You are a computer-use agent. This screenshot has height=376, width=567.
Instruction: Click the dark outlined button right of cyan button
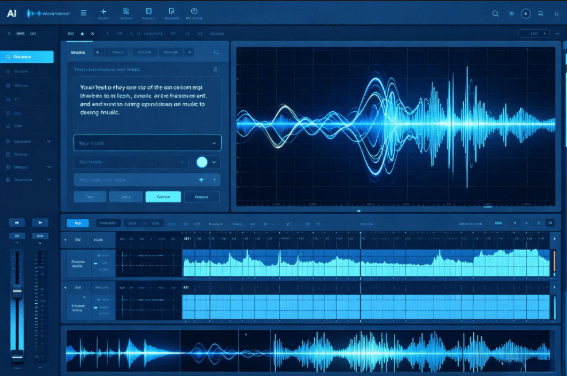tap(201, 197)
